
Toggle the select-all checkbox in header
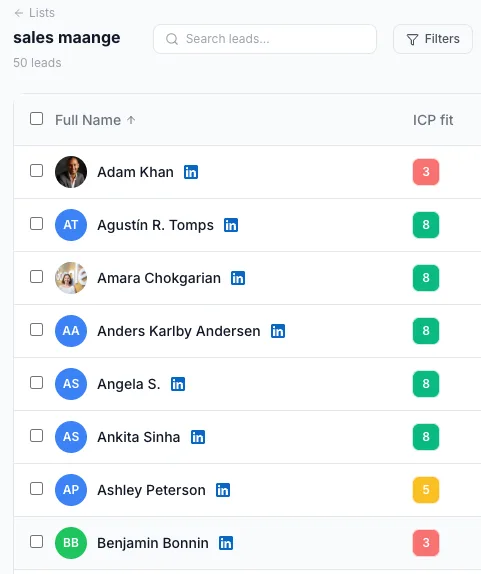36,119
